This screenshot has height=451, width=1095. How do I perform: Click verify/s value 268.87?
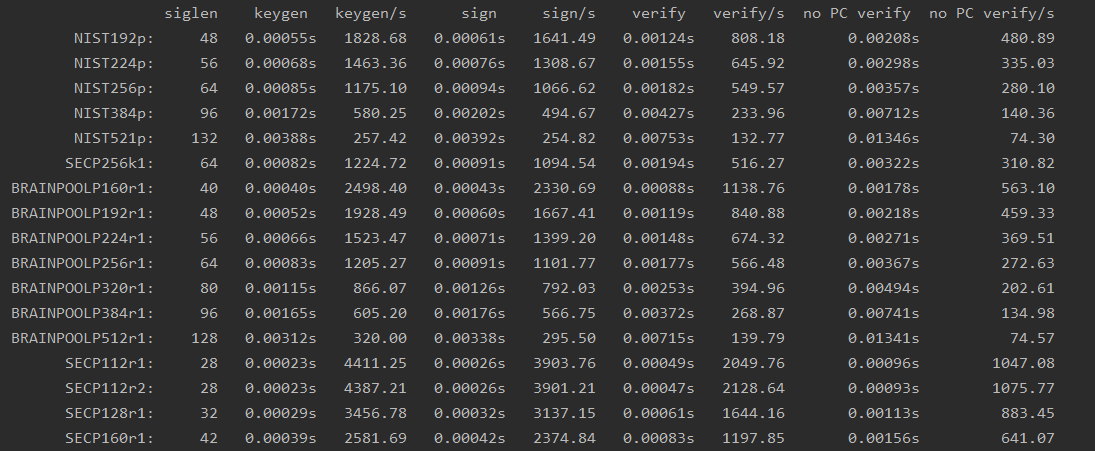[758, 313]
